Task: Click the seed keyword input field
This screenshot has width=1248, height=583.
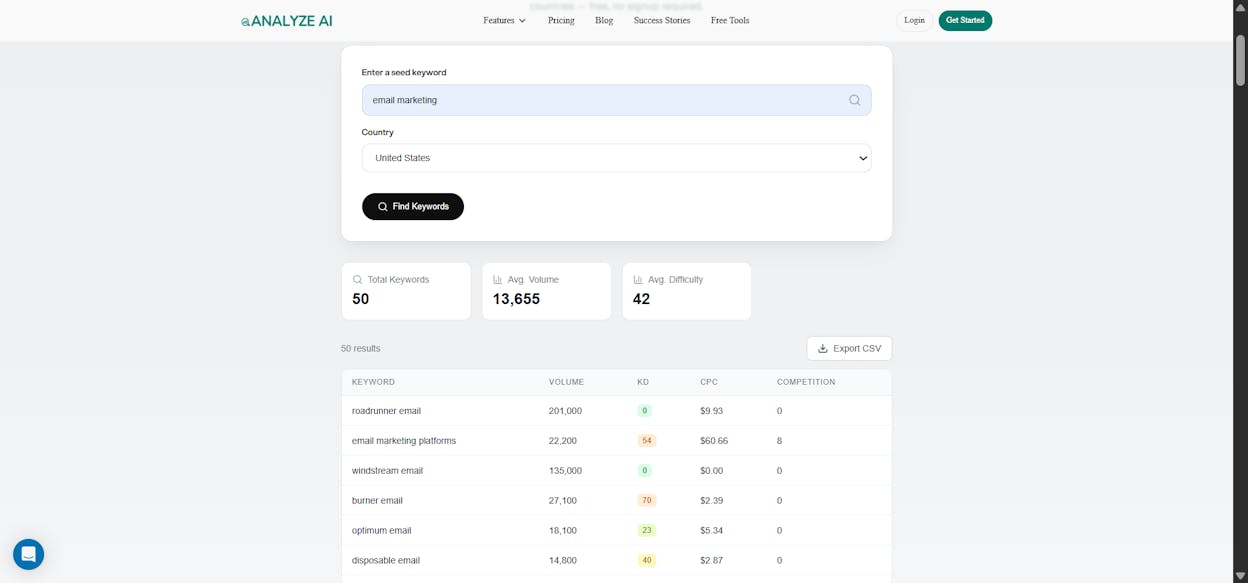Action: (616, 100)
